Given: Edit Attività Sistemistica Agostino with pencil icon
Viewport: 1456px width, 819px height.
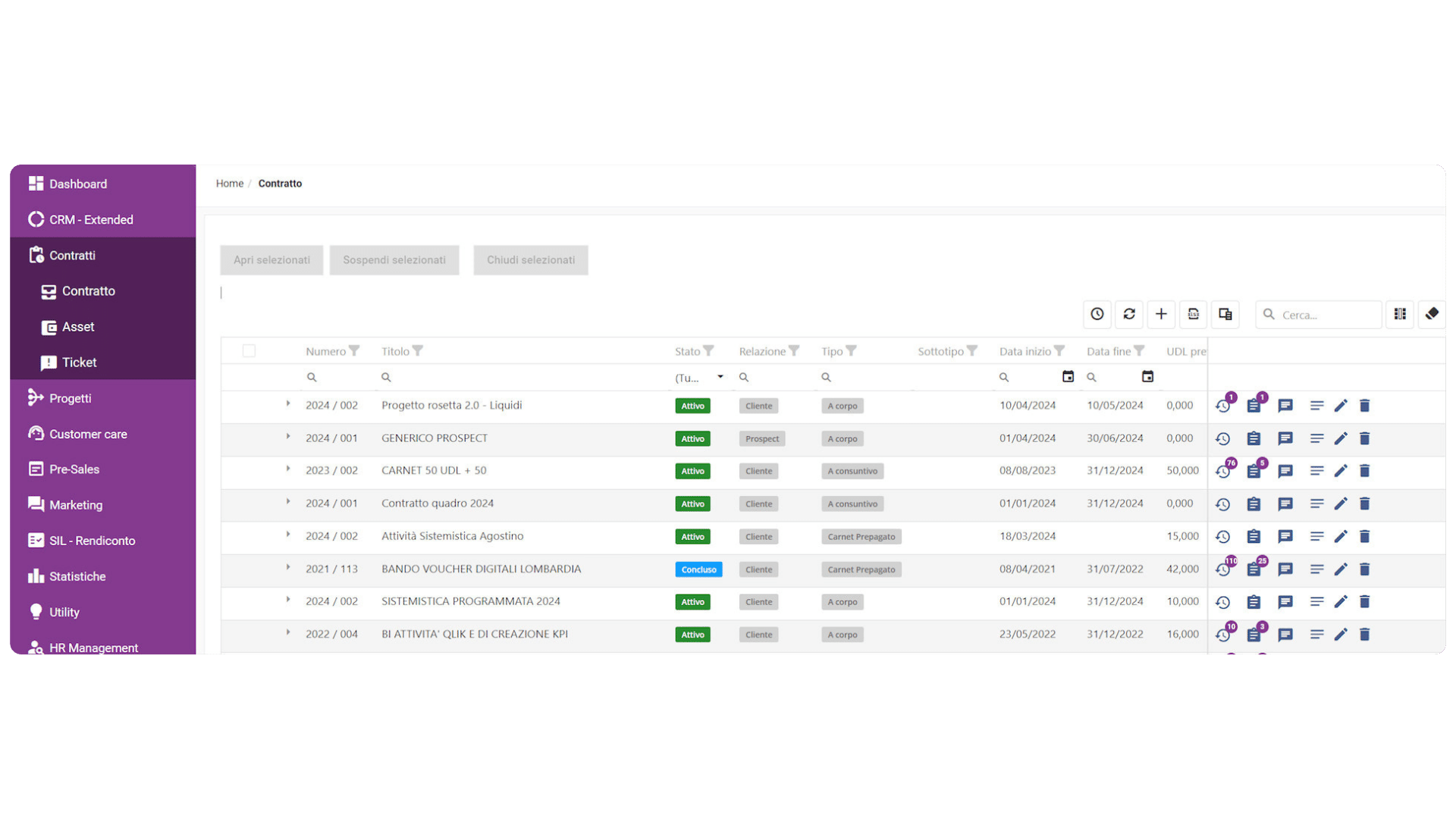Looking at the screenshot, I should tap(1341, 536).
